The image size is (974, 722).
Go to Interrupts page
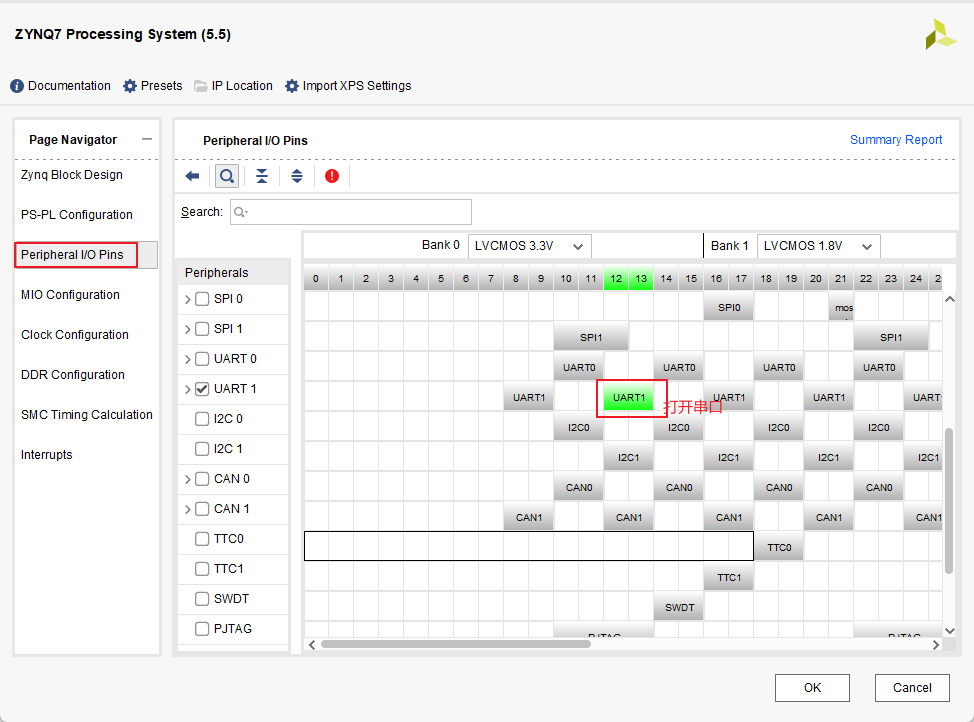[x=47, y=454]
